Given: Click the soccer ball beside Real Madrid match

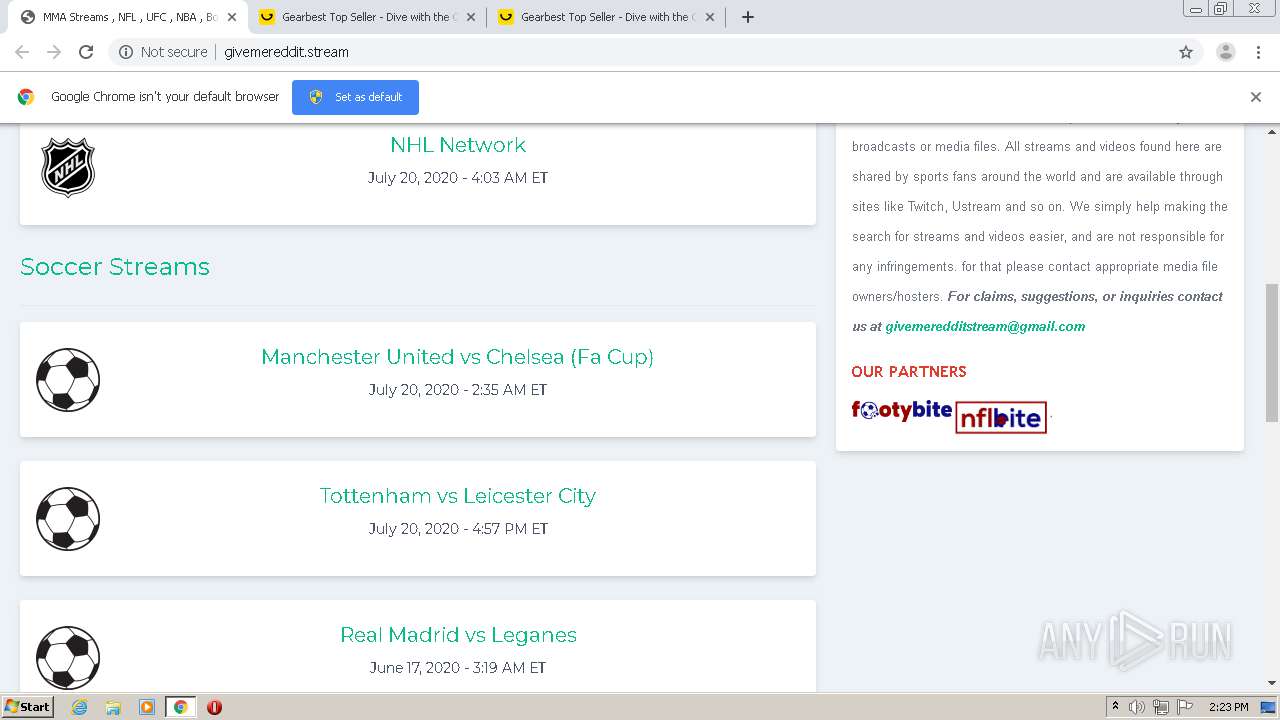Looking at the screenshot, I should coord(68,658).
